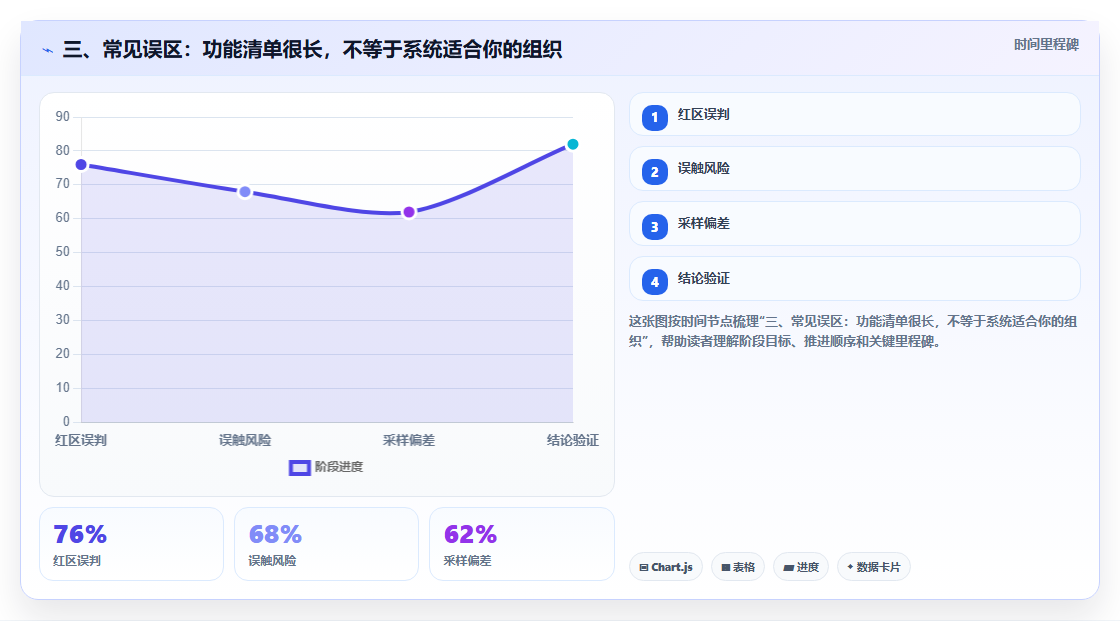This screenshot has height=621, width=1120.
Task: Click the y-axis value 90
Action: tap(63, 116)
